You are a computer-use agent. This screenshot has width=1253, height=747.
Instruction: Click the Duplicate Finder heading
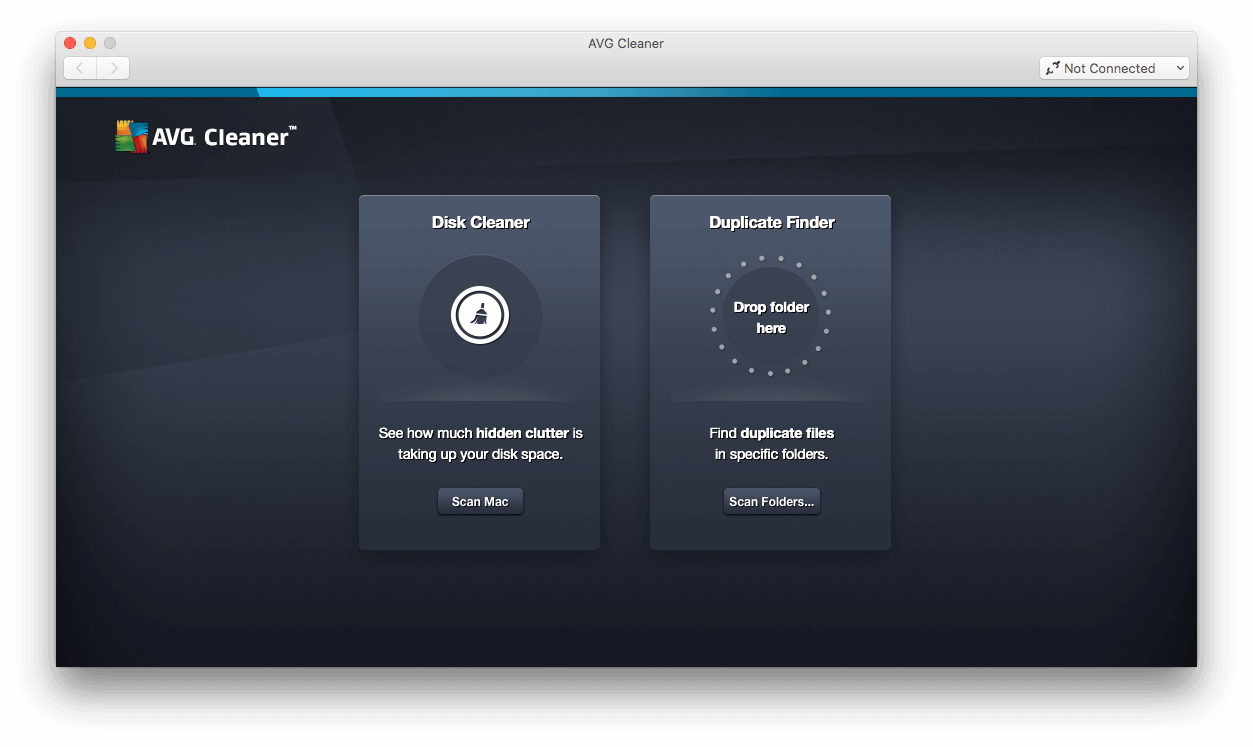[x=771, y=222]
